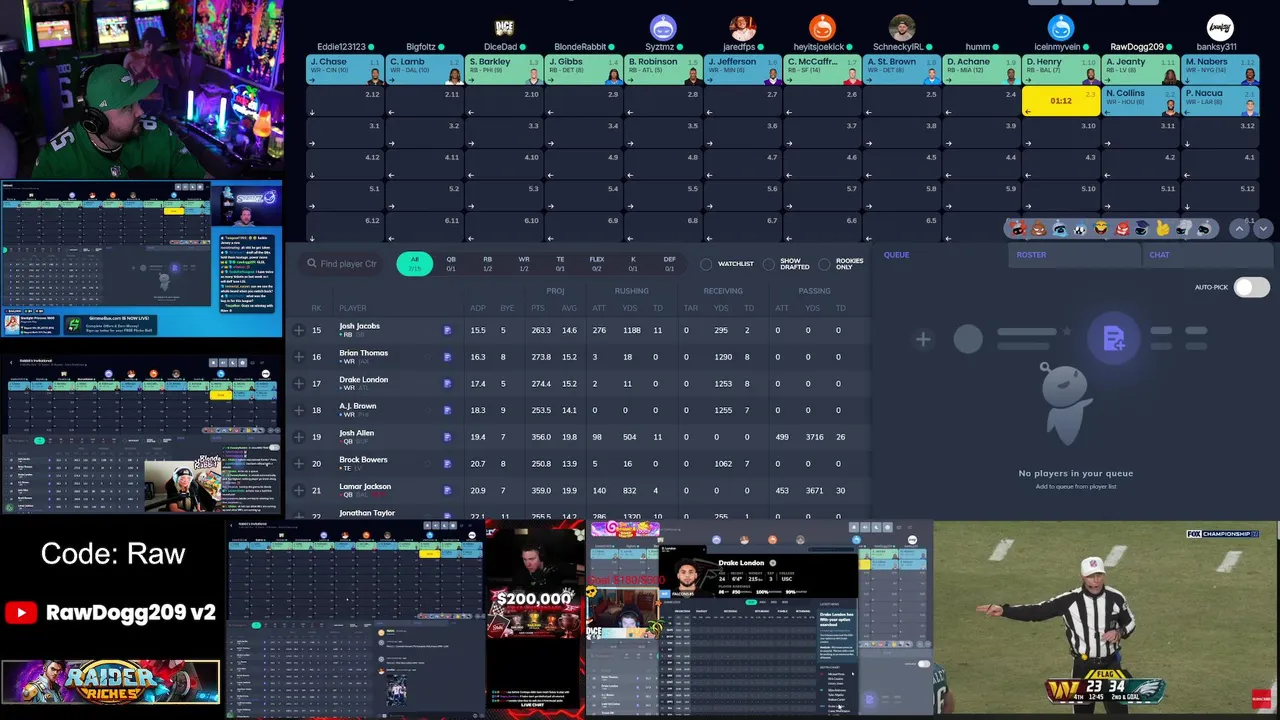
Task: Filter players by RB position
Action: pos(488,264)
